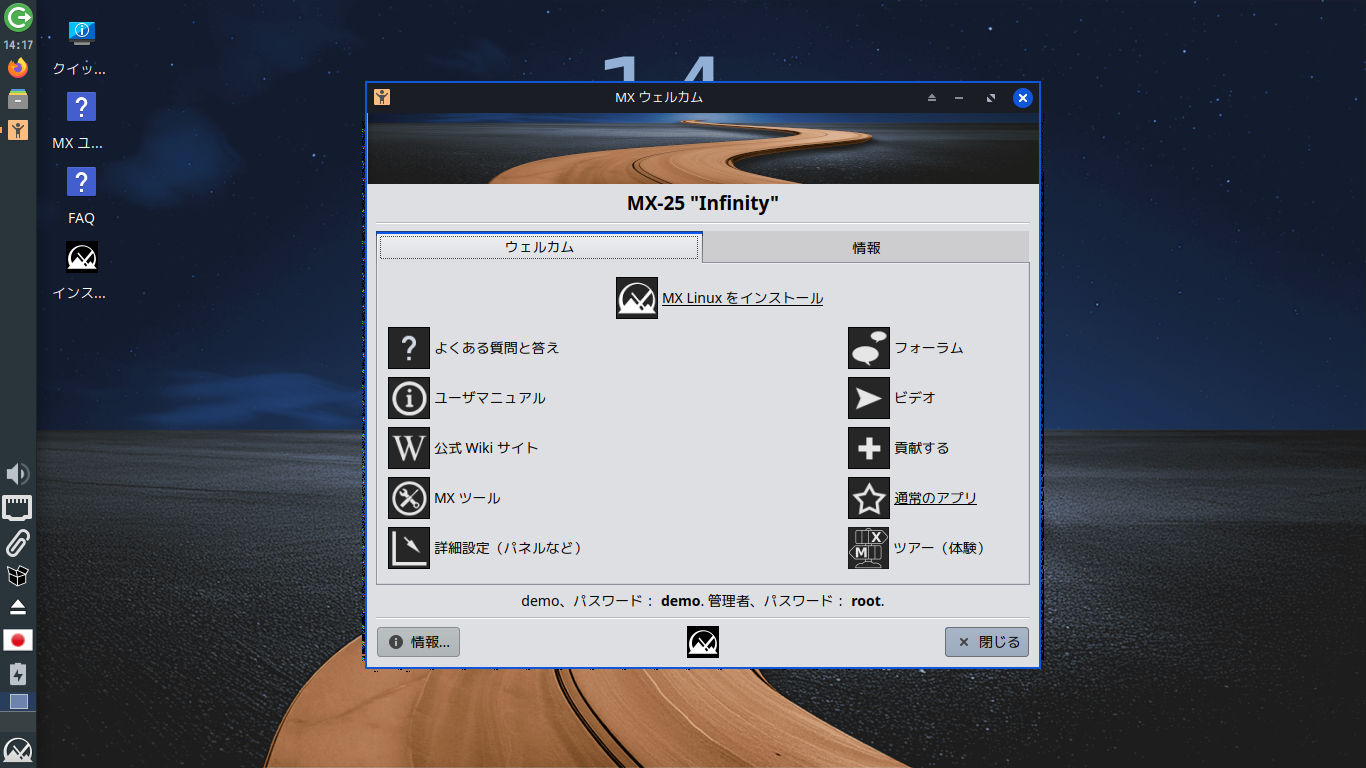
Task: Select the MX ウェルカム taskbar entry
Action: pos(18,130)
